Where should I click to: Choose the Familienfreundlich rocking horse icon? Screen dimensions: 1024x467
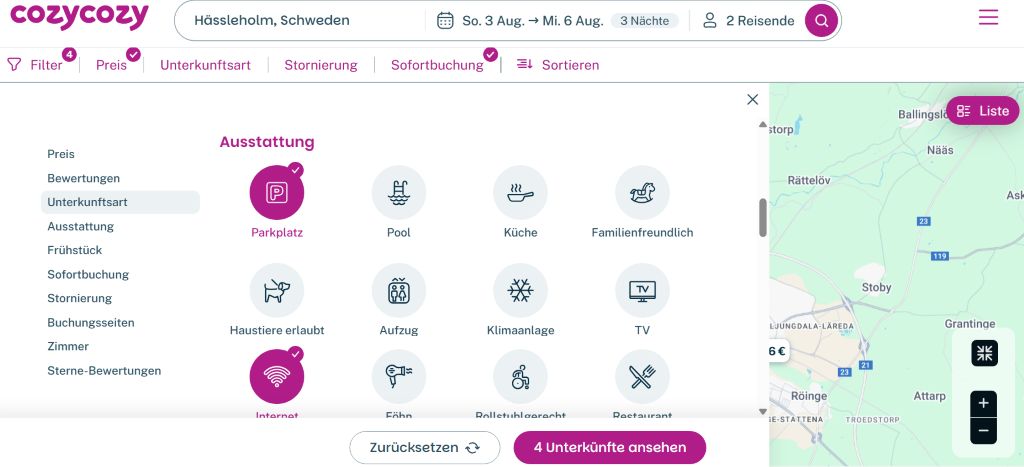coord(642,193)
